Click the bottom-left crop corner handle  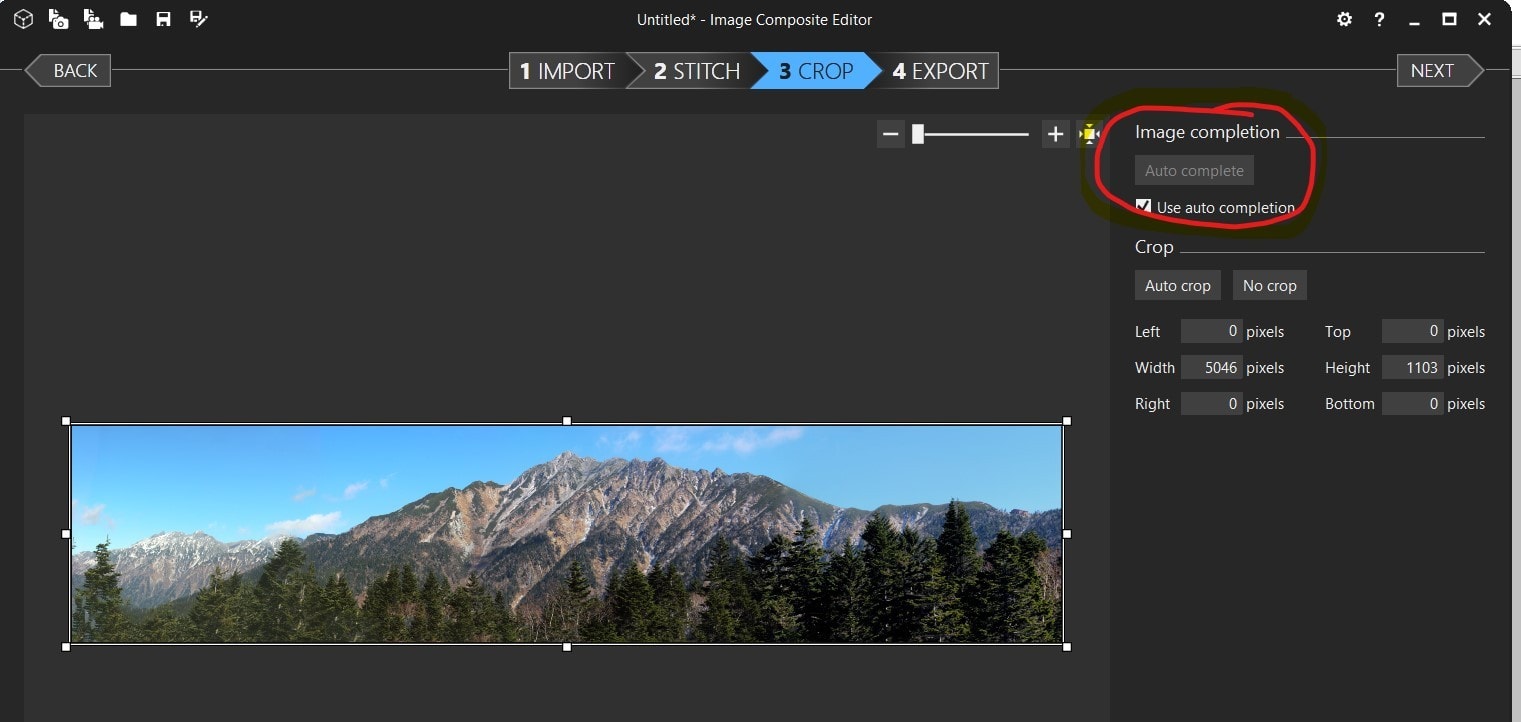[66, 647]
